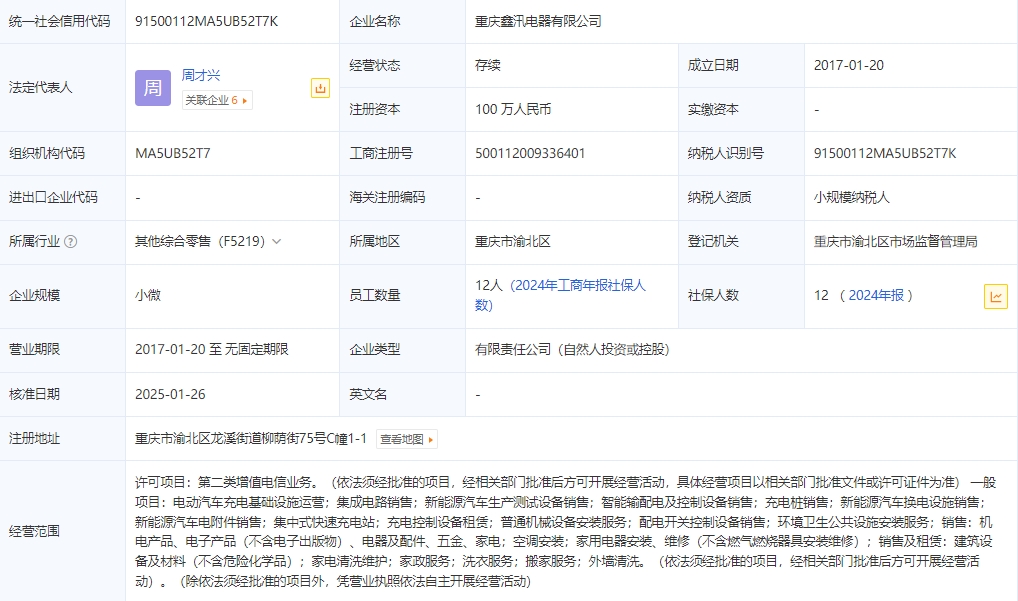This screenshot has width=1018, height=601.
Task: Click the registration number 500112009336401
Action: tap(530, 154)
